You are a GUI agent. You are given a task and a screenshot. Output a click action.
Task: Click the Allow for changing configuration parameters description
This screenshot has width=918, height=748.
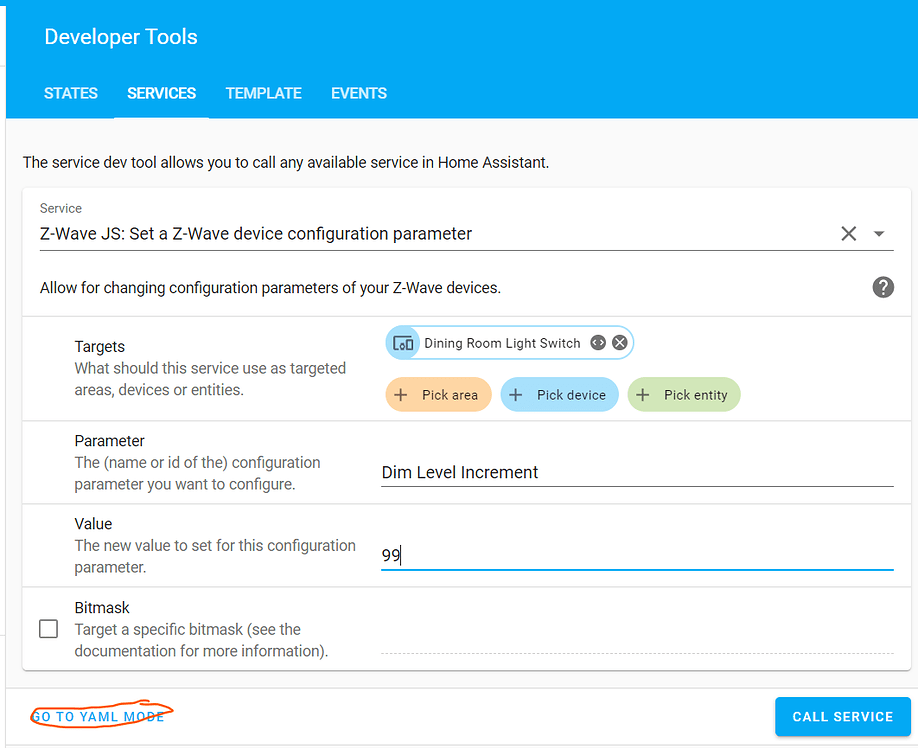(x=270, y=288)
